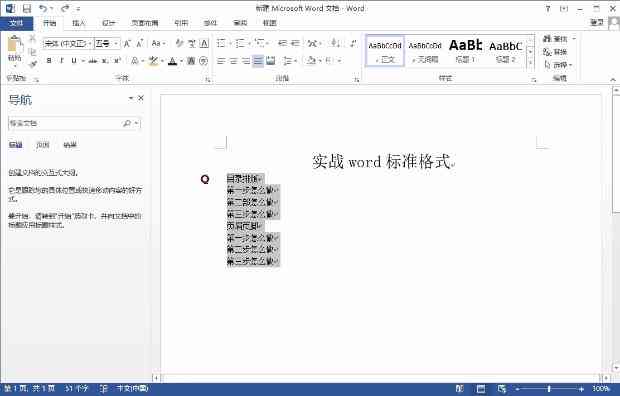Open navigation pane options dropdown arrow
The height and width of the screenshot is (396, 620).
[130, 98]
